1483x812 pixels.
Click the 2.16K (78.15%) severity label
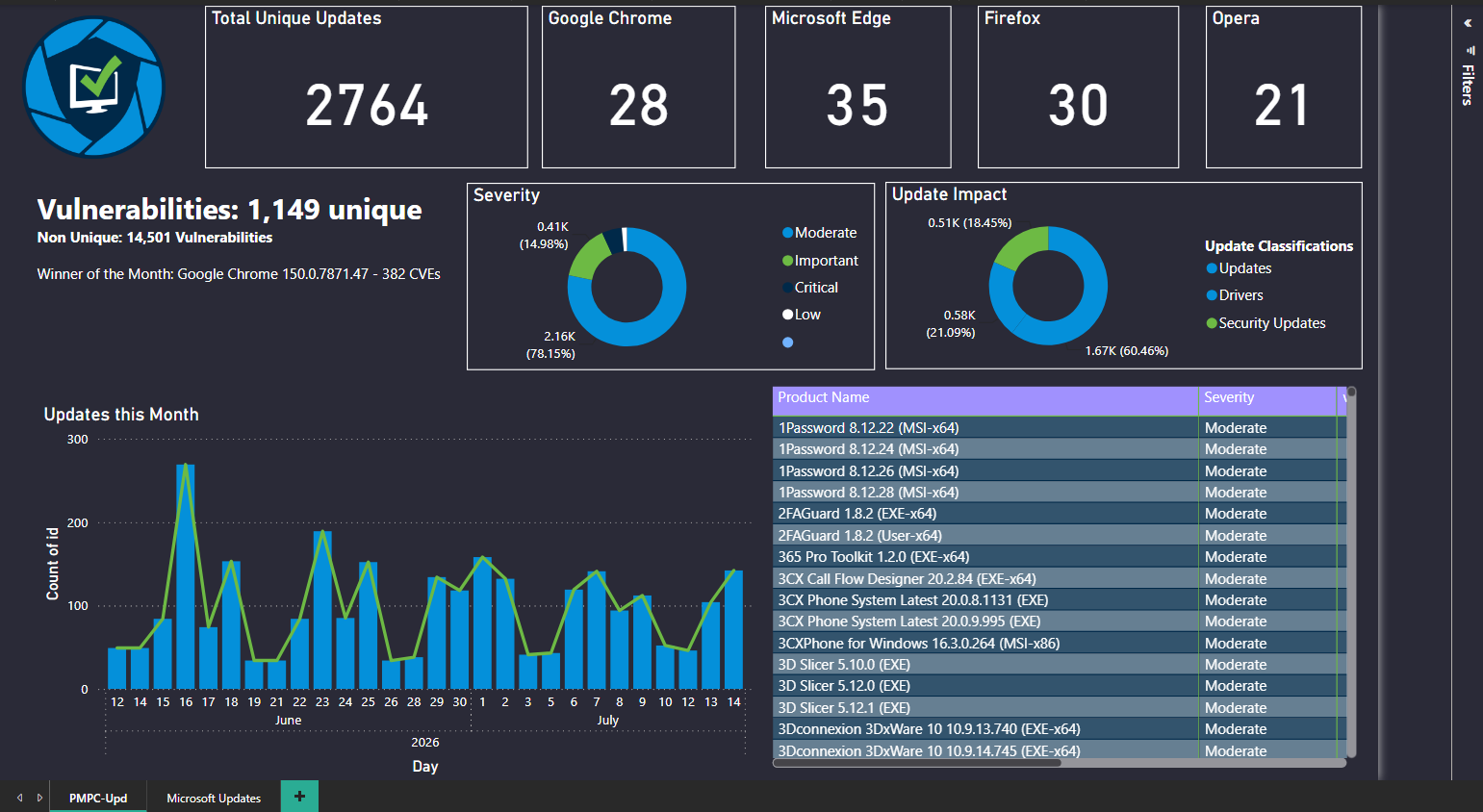(550, 345)
